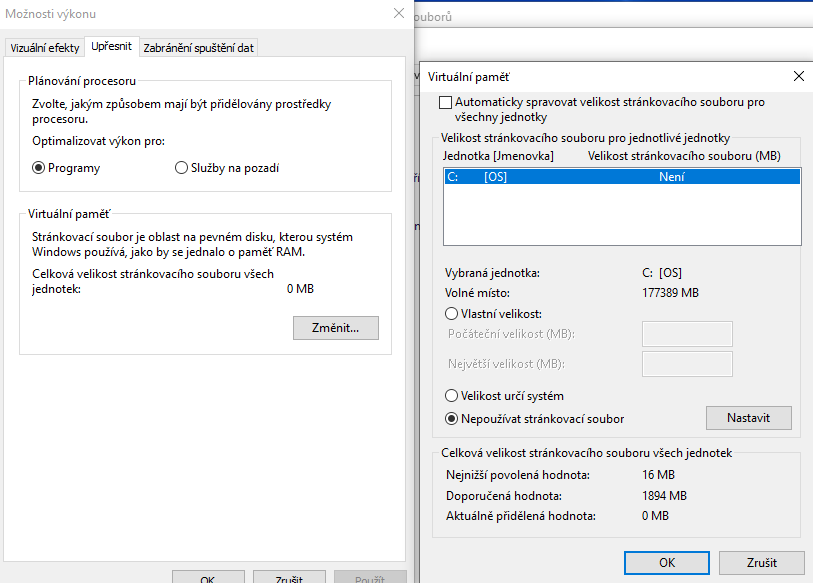Enable Automaticky spravovat velikost stránkovacího souboru checkbox
This screenshot has height=583, width=813.
click(x=446, y=103)
